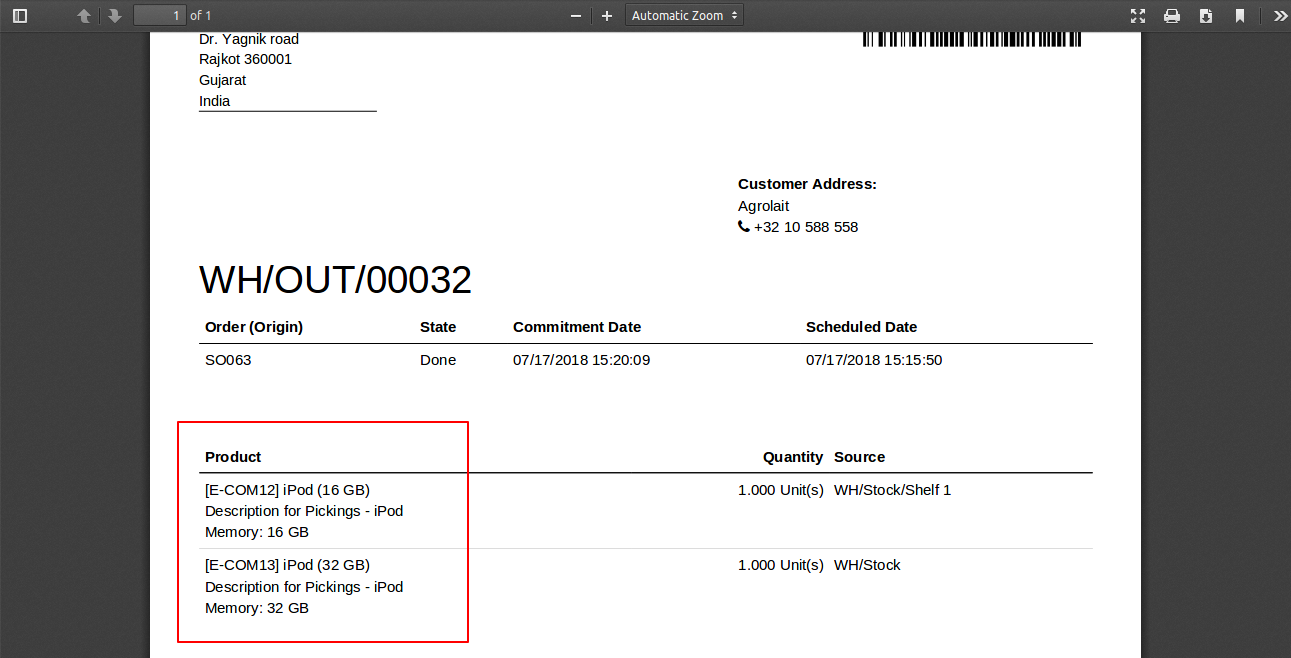Click the Gujarat address line
Image resolution: width=1291 pixels, height=658 pixels.
coord(223,80)
